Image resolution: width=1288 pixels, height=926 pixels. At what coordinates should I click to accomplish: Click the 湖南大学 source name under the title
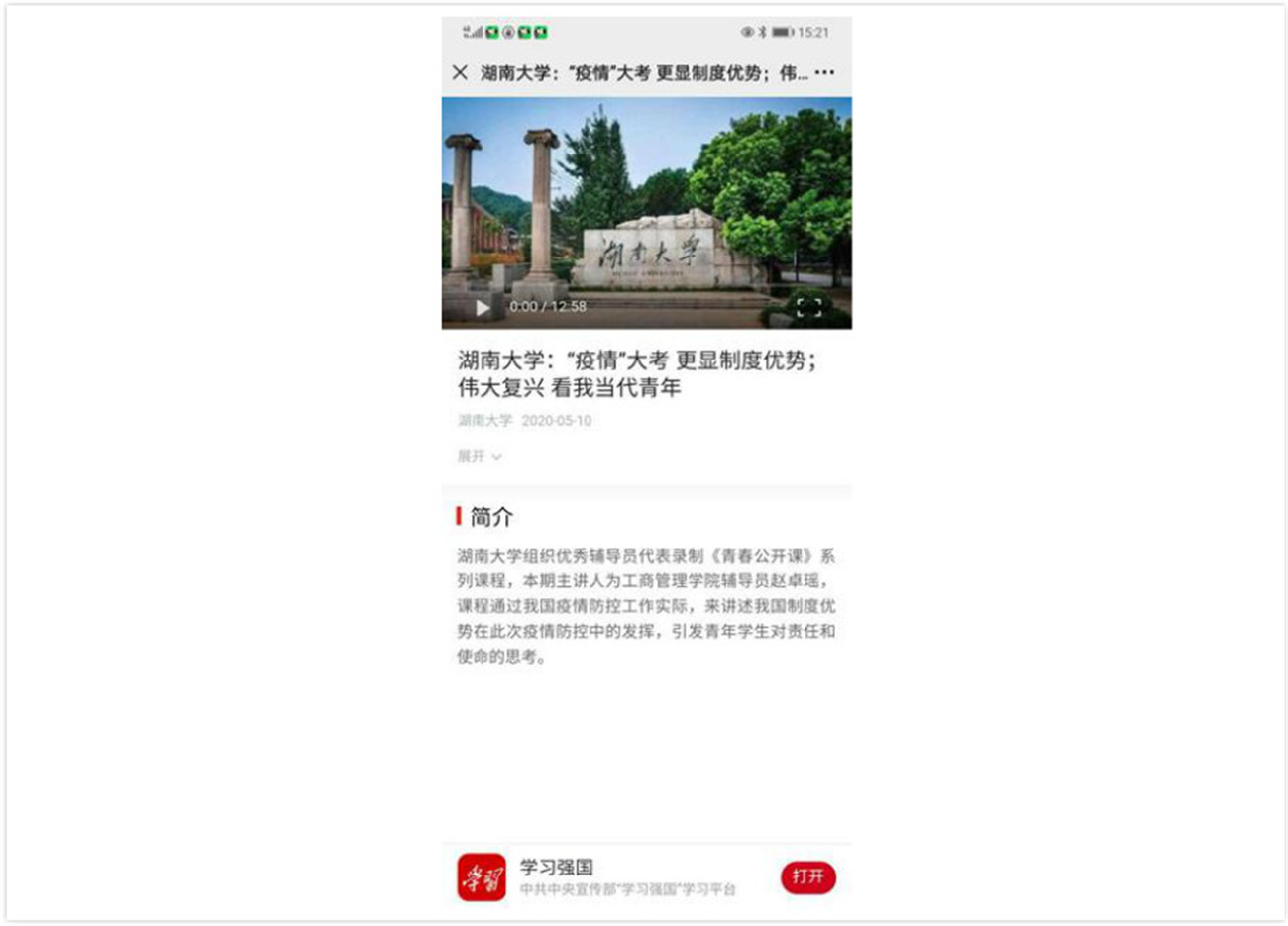tap(484, 420)
